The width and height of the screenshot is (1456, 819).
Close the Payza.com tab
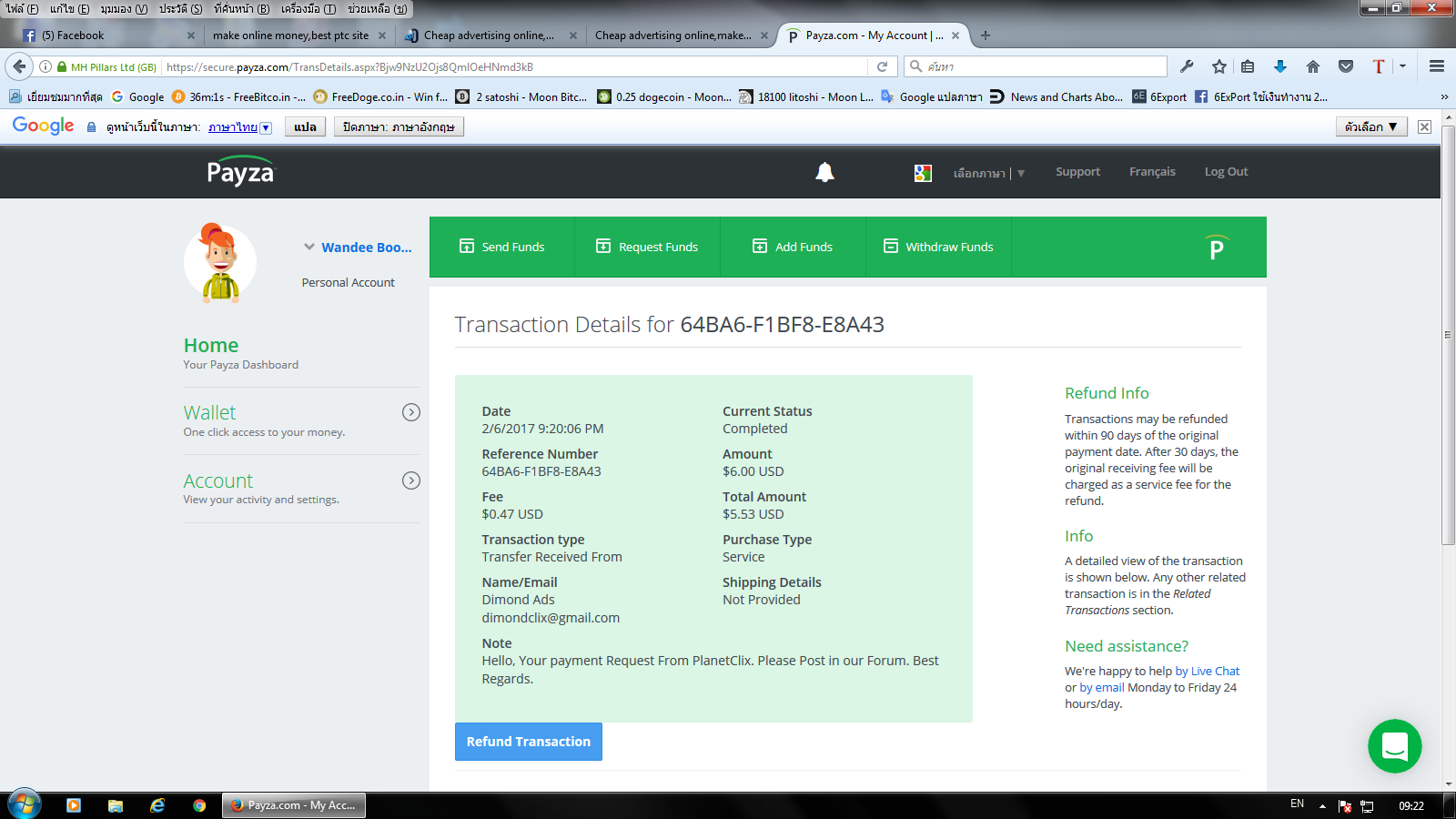click(x=955, y=35)
